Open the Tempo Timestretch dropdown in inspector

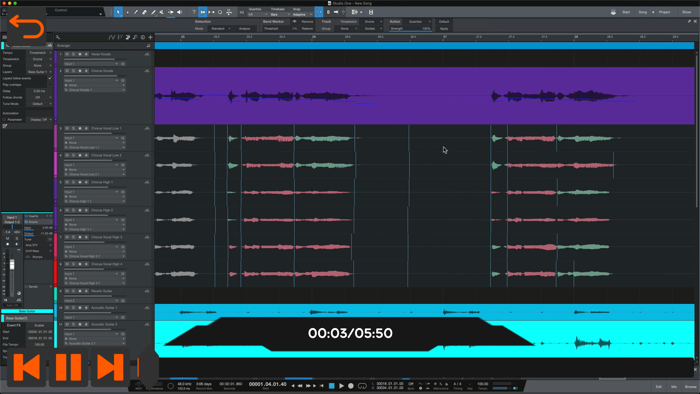[39, 53]
